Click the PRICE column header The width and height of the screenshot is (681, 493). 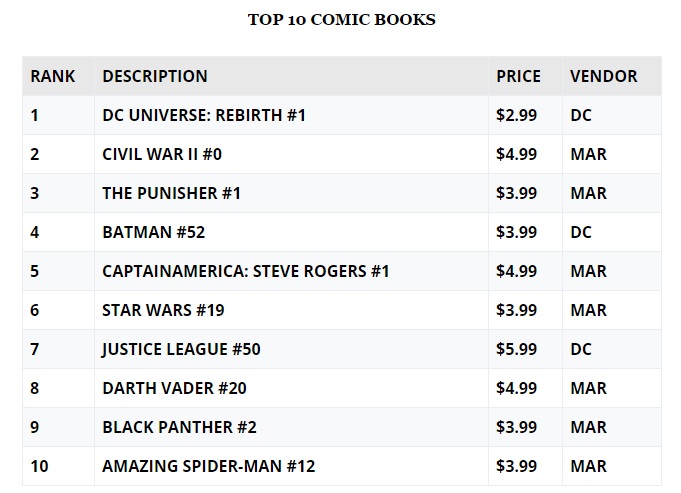518,76
